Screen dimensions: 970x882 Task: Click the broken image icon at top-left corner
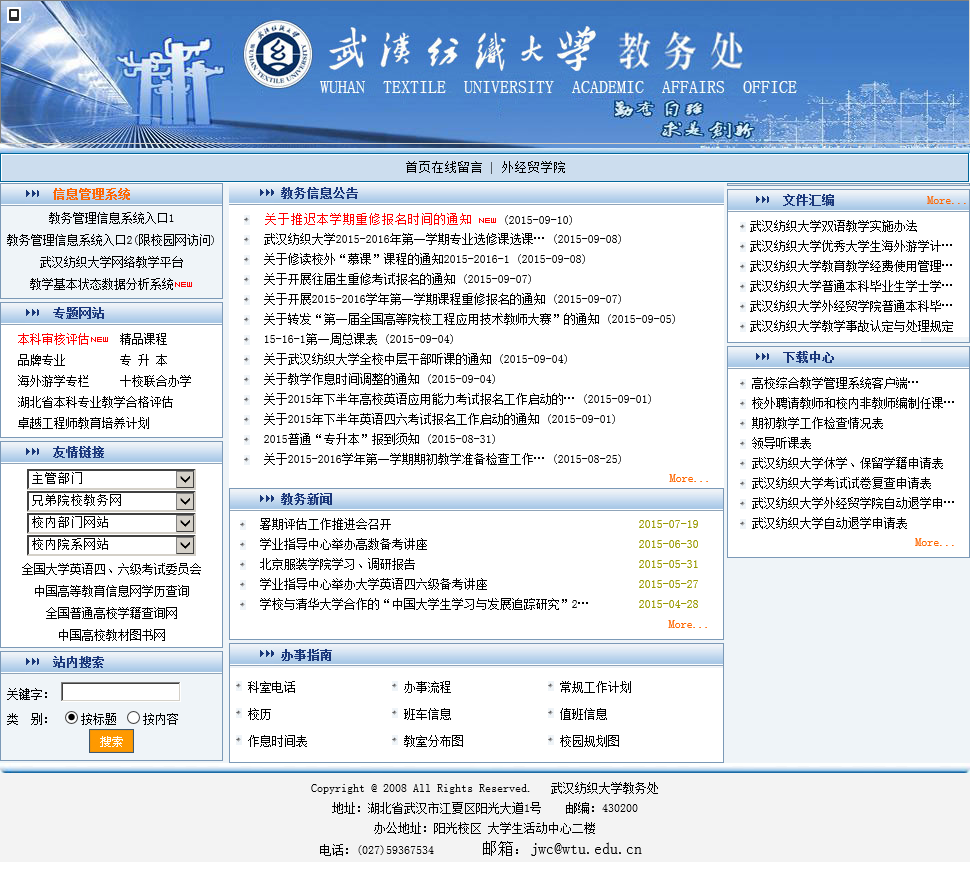tap(14, 15)
